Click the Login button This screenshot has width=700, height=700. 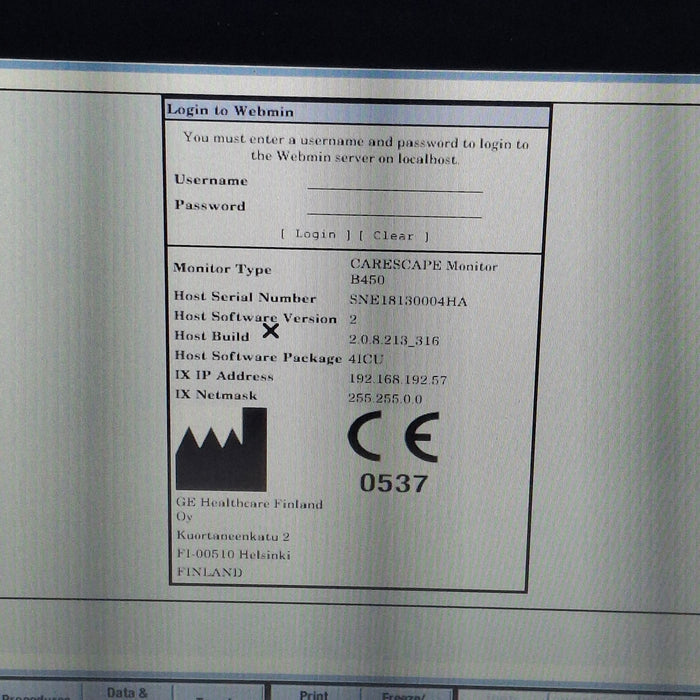(316, 234)
